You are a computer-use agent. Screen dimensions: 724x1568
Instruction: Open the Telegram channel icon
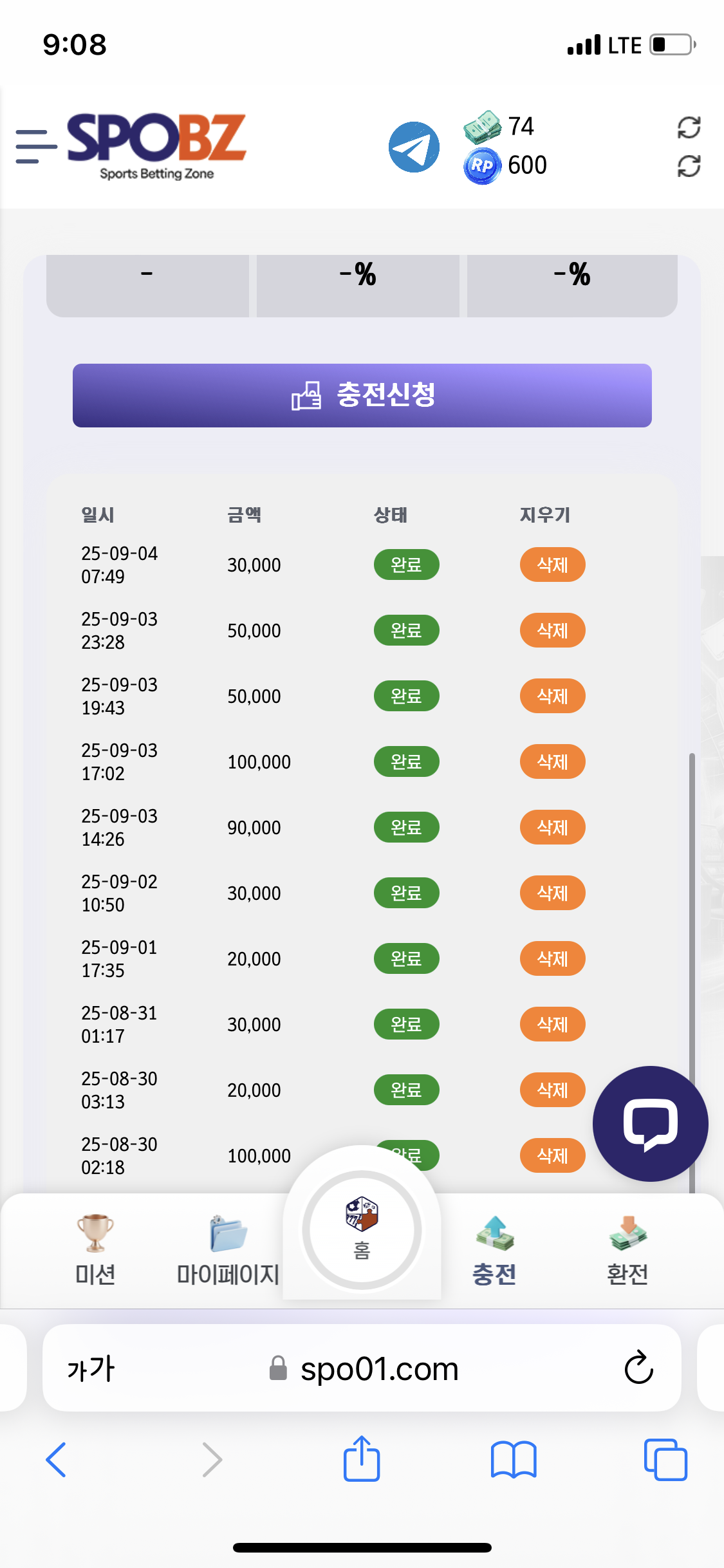click(414, 147)
